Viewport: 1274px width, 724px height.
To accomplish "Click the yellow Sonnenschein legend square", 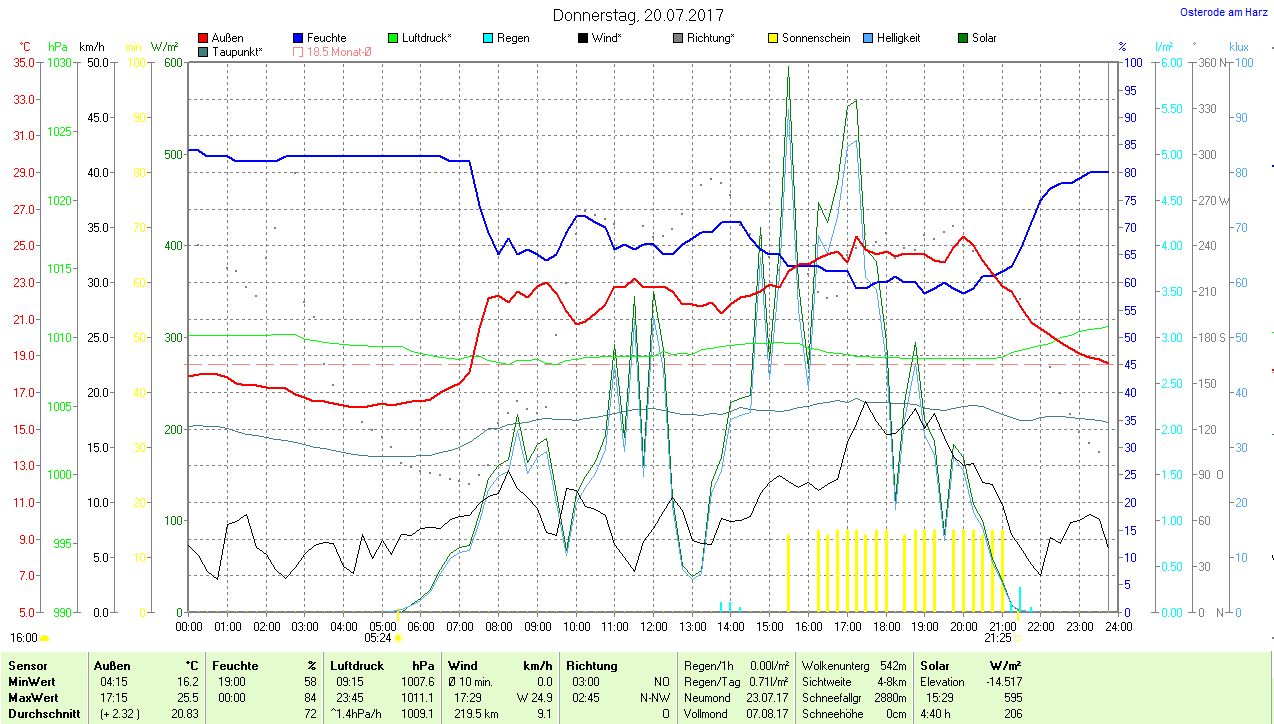I will [x=772, y=38].
